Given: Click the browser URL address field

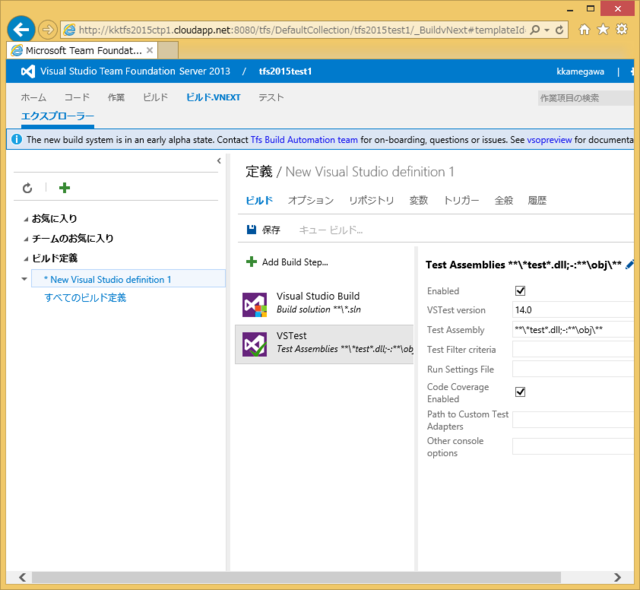Looking at the screenshot, I should pos(302,30).
